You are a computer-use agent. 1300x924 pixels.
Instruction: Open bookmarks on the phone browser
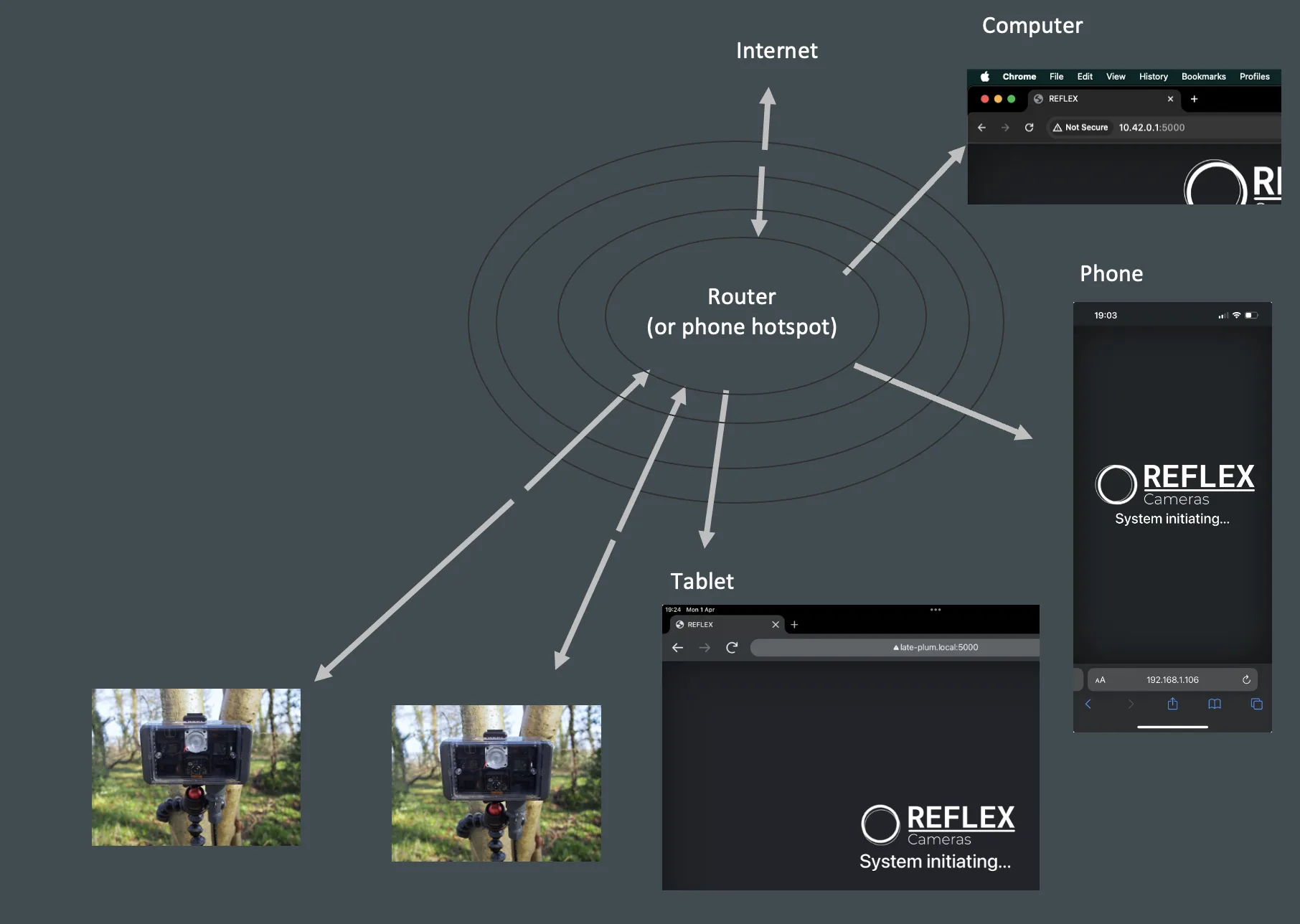click(1215, 704)
